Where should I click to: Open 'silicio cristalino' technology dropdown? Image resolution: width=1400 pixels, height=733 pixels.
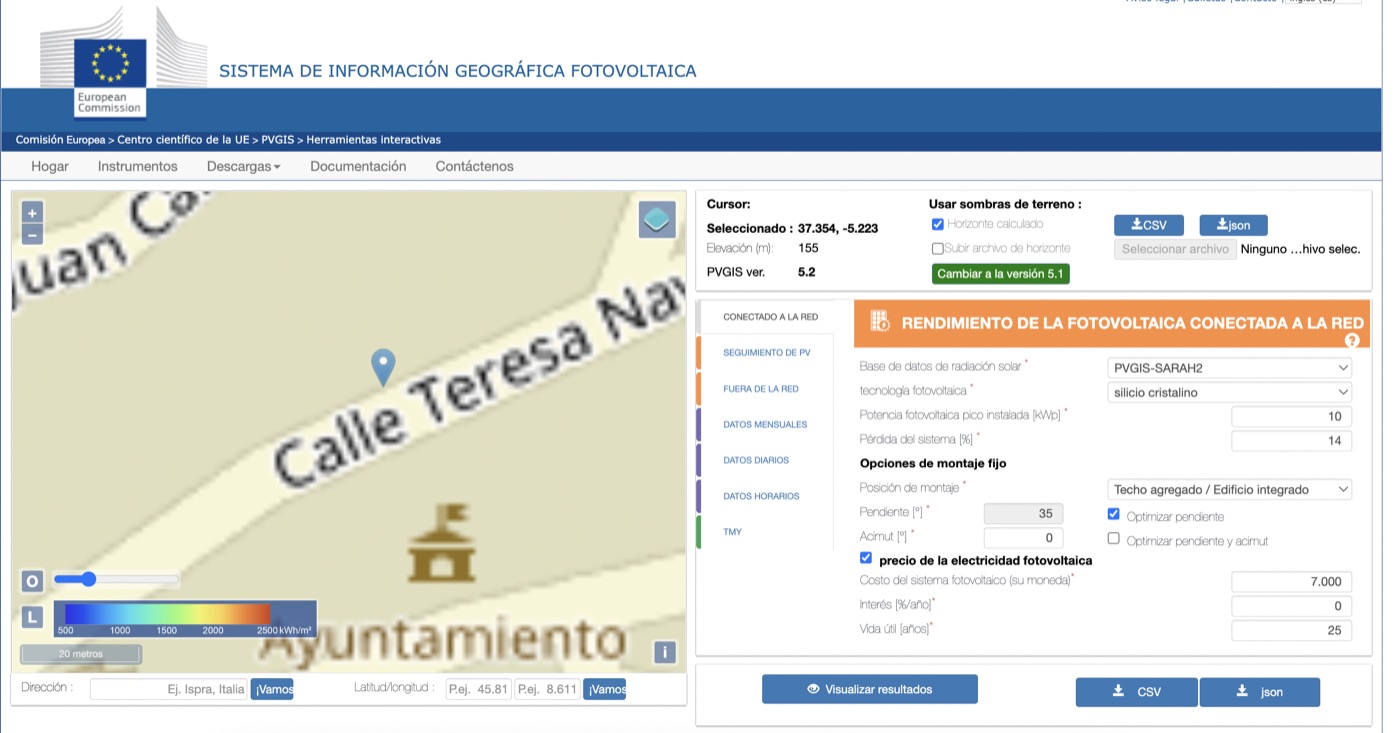coord(1229,392)
